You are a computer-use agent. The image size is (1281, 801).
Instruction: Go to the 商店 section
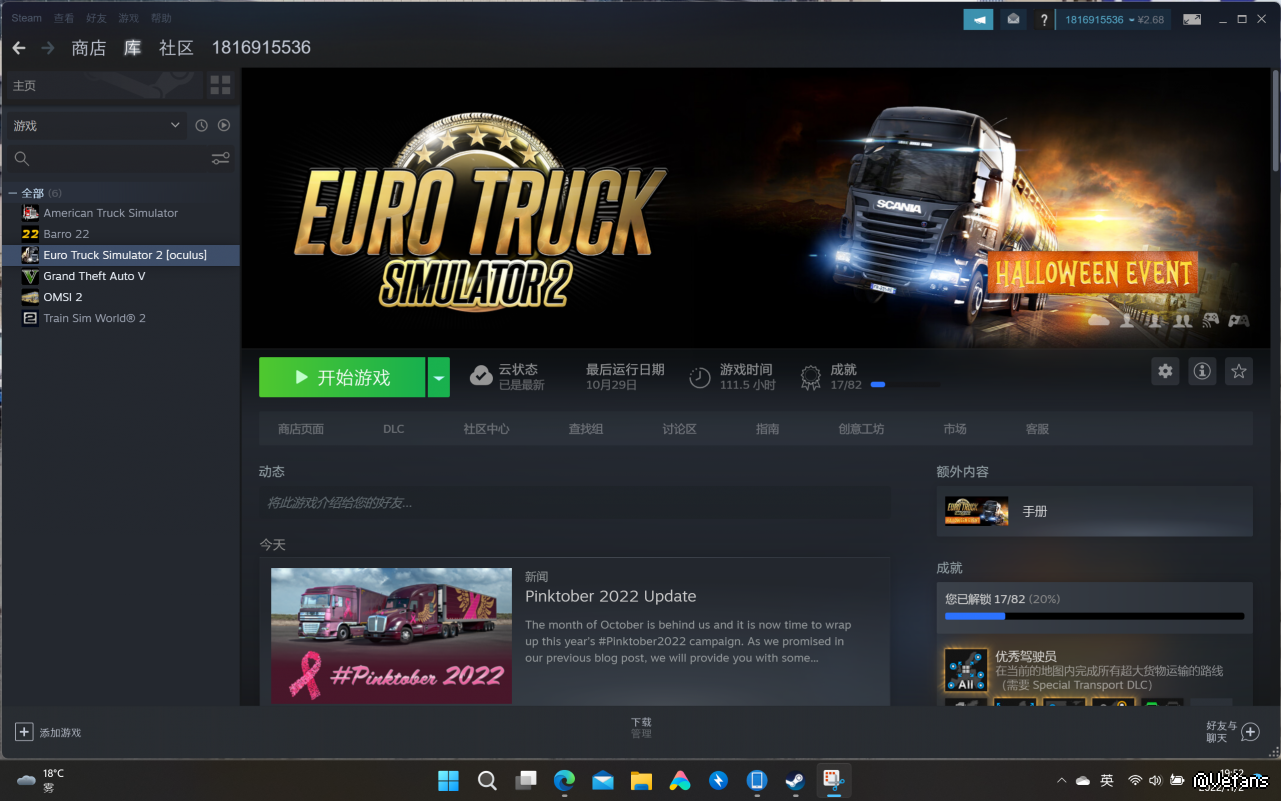tap(89, 47)
